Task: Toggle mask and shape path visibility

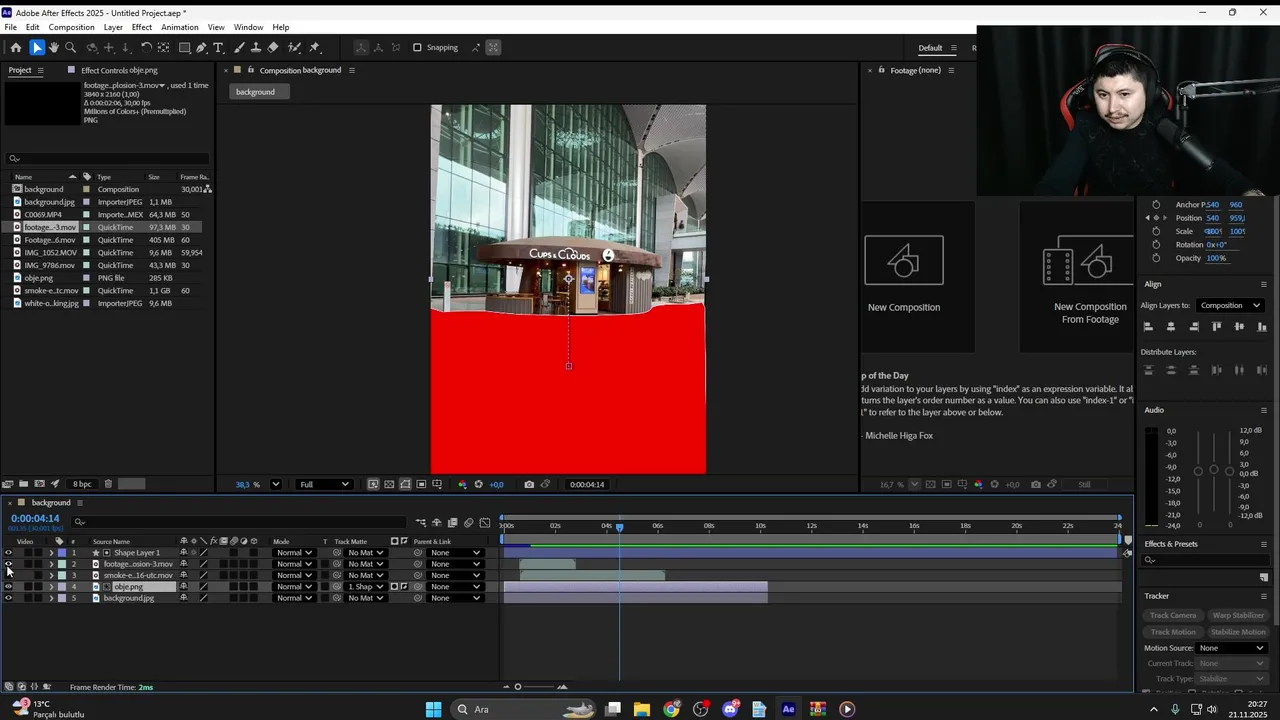Action: [405, 484]
